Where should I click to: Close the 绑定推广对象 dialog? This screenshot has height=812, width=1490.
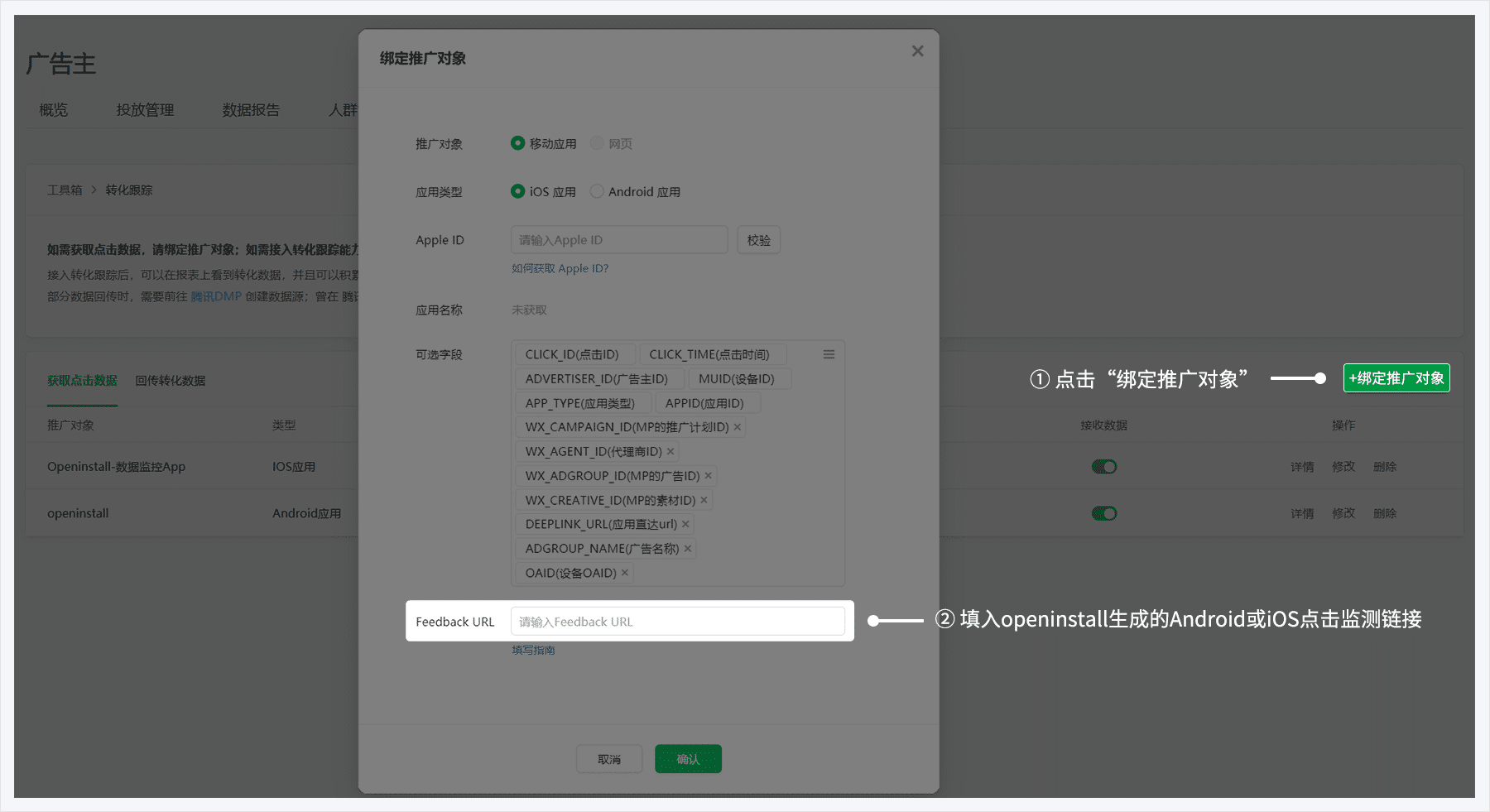pos(917,51)
